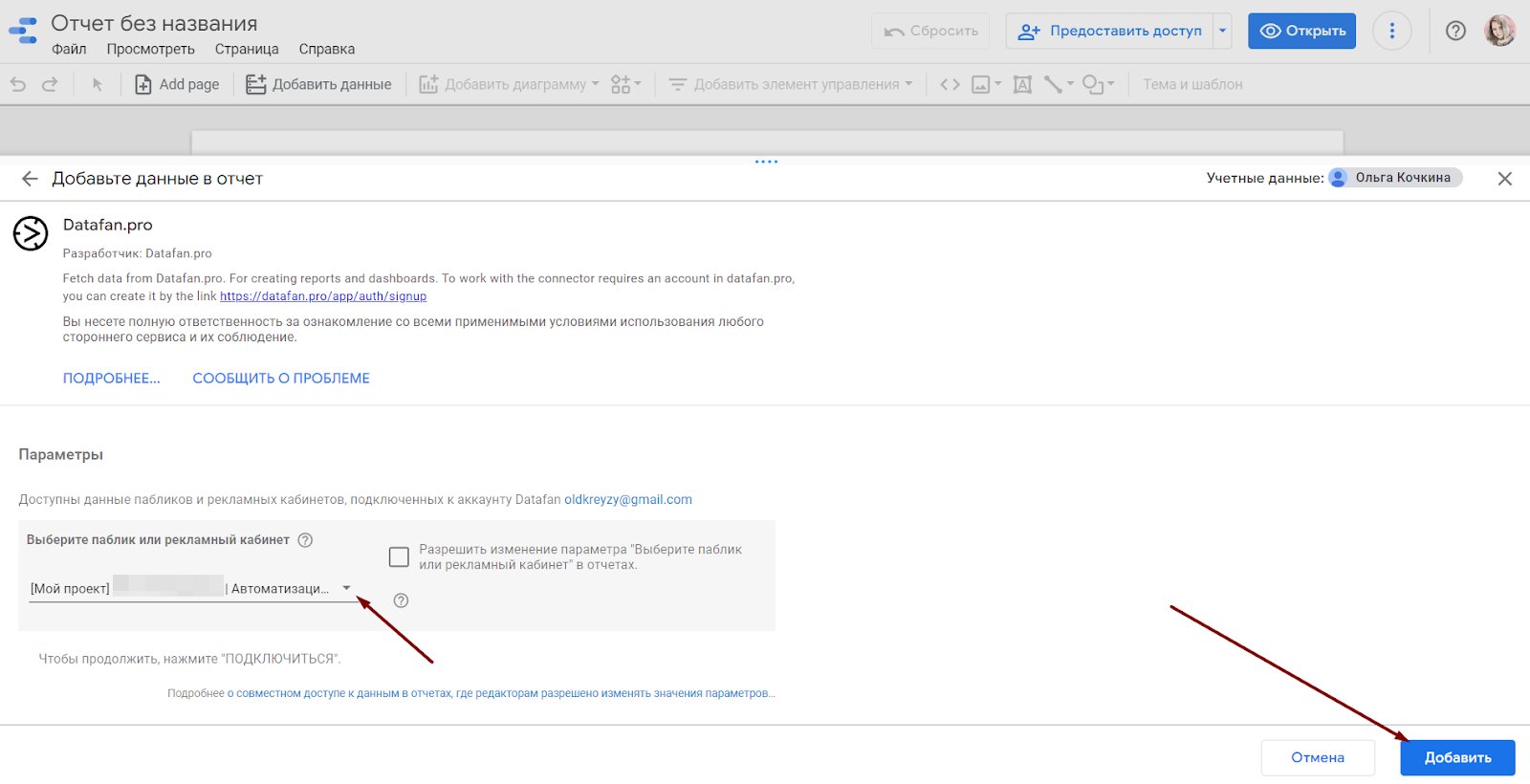
Task: Enable checkbox allowing parameter change in reports
Action: coord(399,556)
